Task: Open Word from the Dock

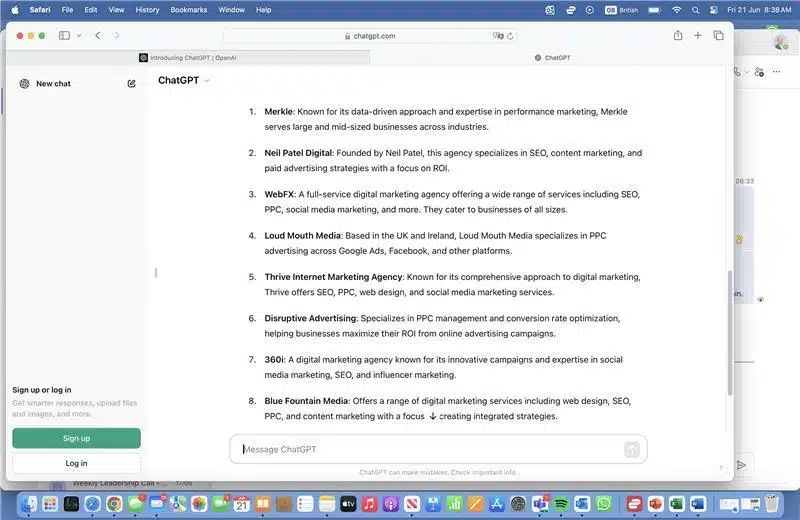Action: tap(698, 504)
